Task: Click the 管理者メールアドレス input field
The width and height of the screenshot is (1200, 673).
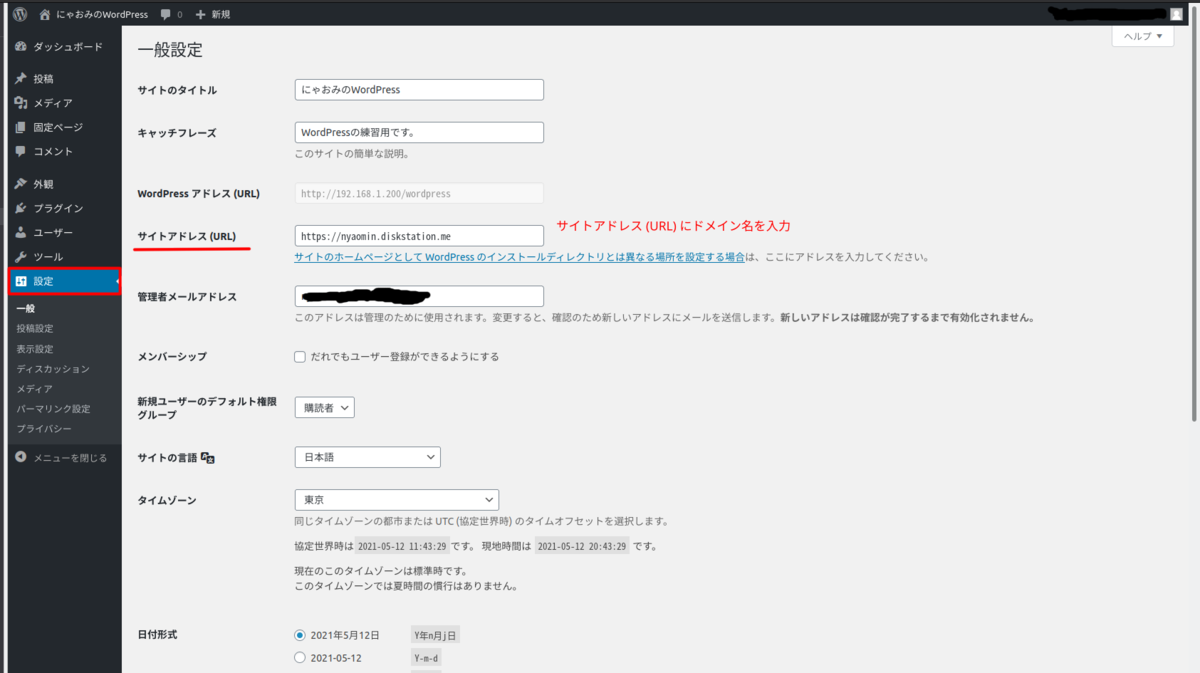Action: (x=419, y=296)
